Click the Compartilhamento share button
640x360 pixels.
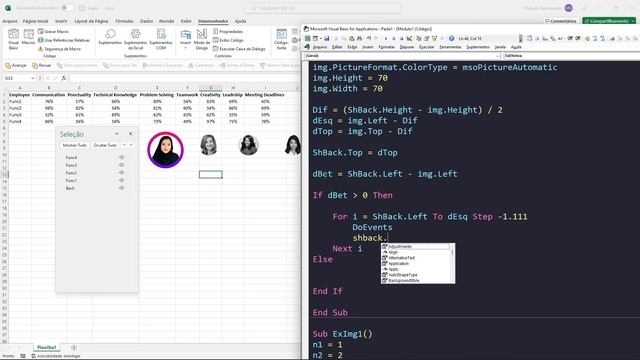(609, 21)
